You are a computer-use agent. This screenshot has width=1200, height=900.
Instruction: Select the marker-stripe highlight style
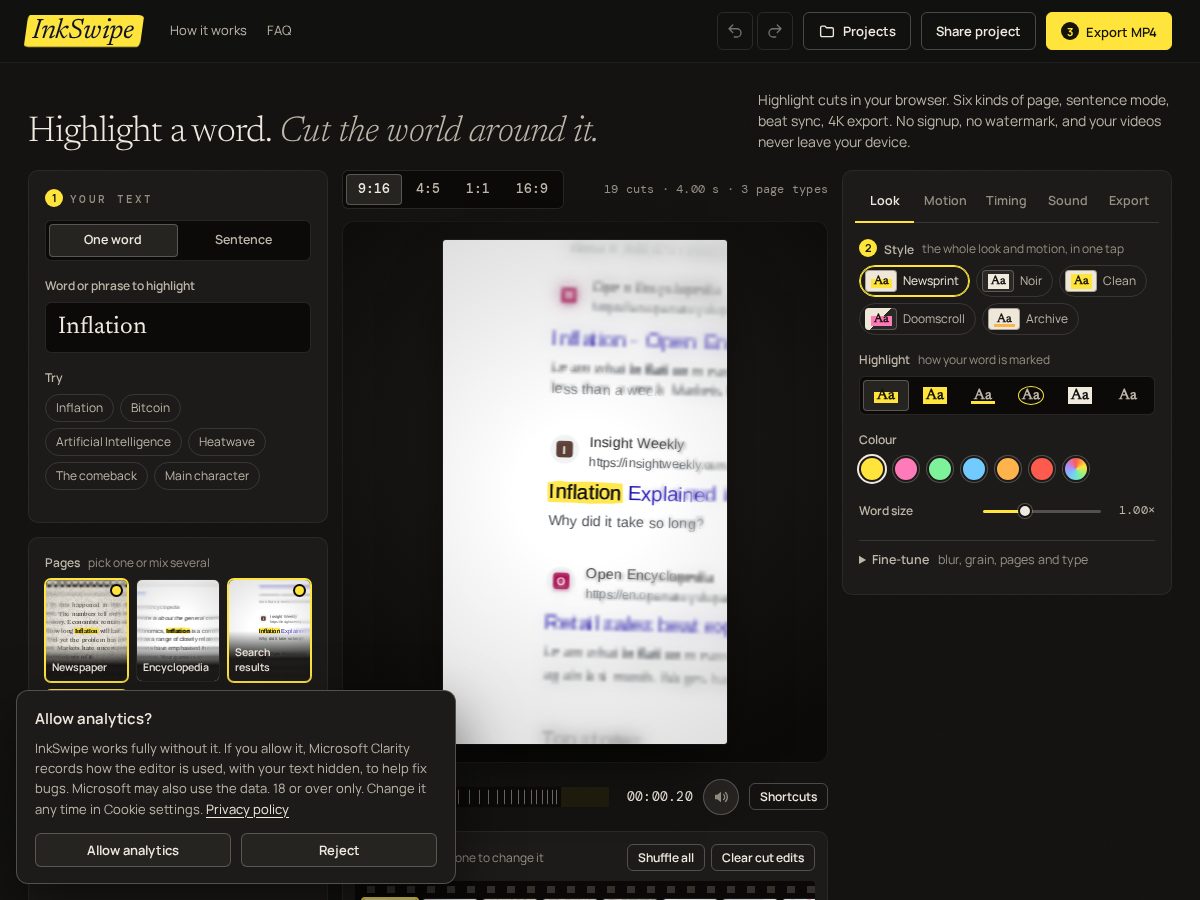(886, 395)
